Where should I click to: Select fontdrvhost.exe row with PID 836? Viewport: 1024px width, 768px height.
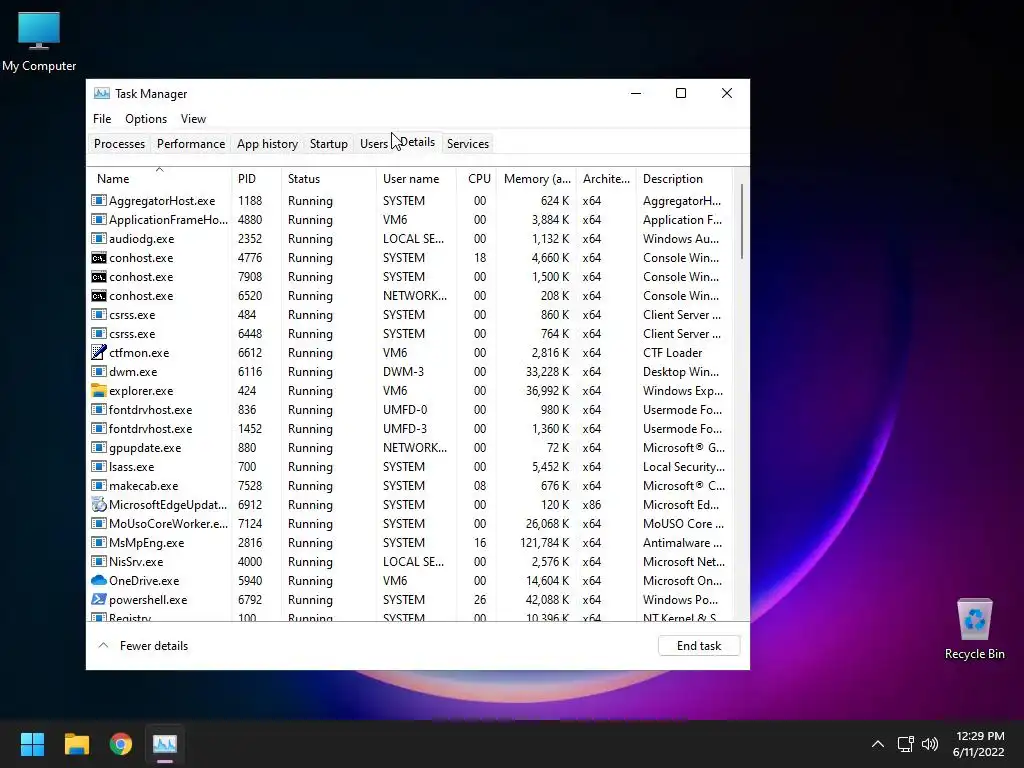point(410,410)
